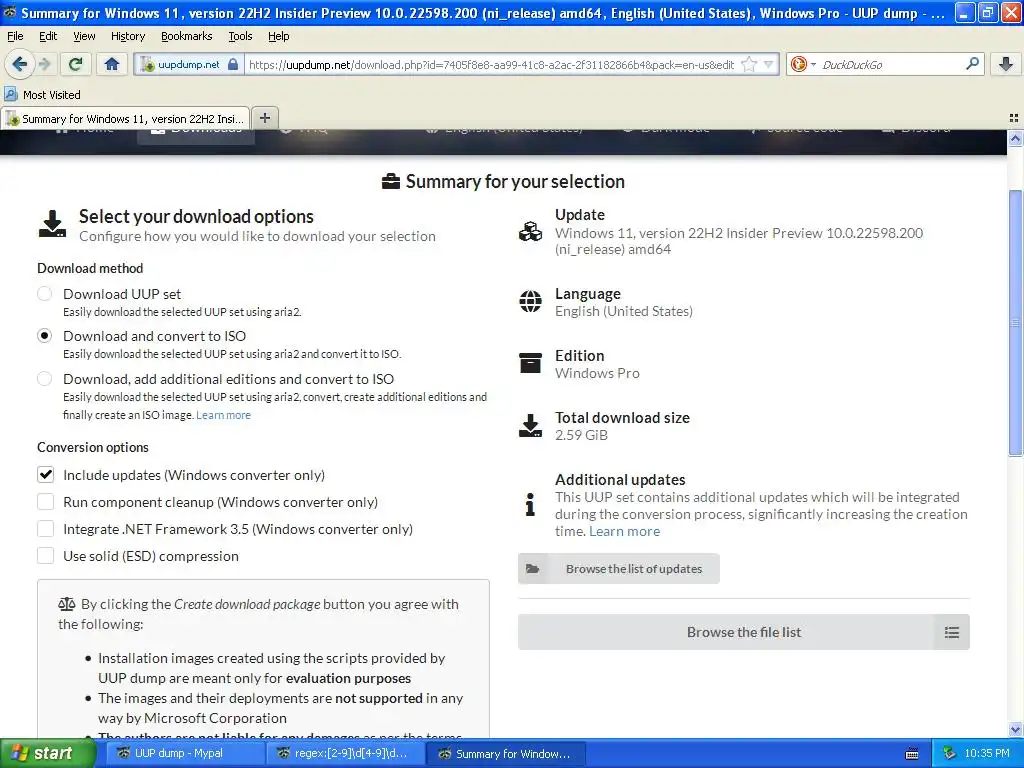Click the archive box icon beside Edition
The image size is (1024, 768).
[530, 363]
